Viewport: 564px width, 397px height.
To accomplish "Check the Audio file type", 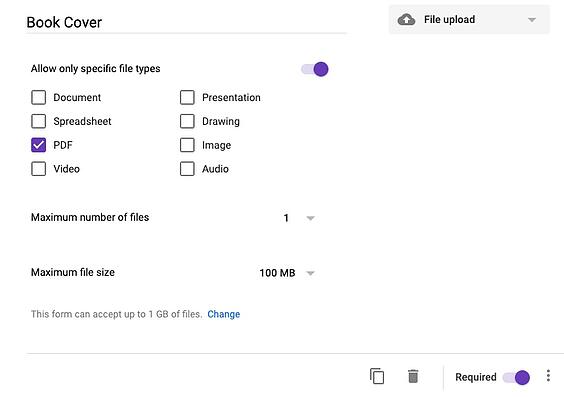I will [187, 169].
